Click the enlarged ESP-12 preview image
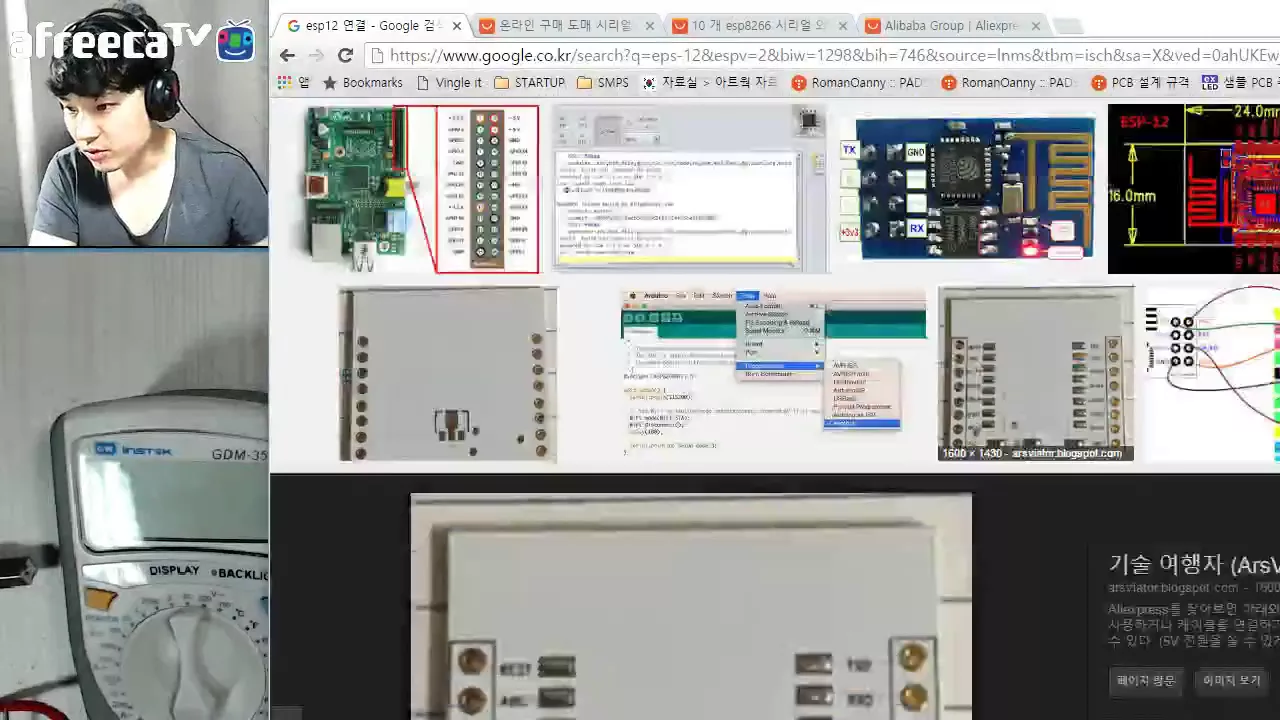Viewport: 1280px width, 720px height. [x=691, y=607]
